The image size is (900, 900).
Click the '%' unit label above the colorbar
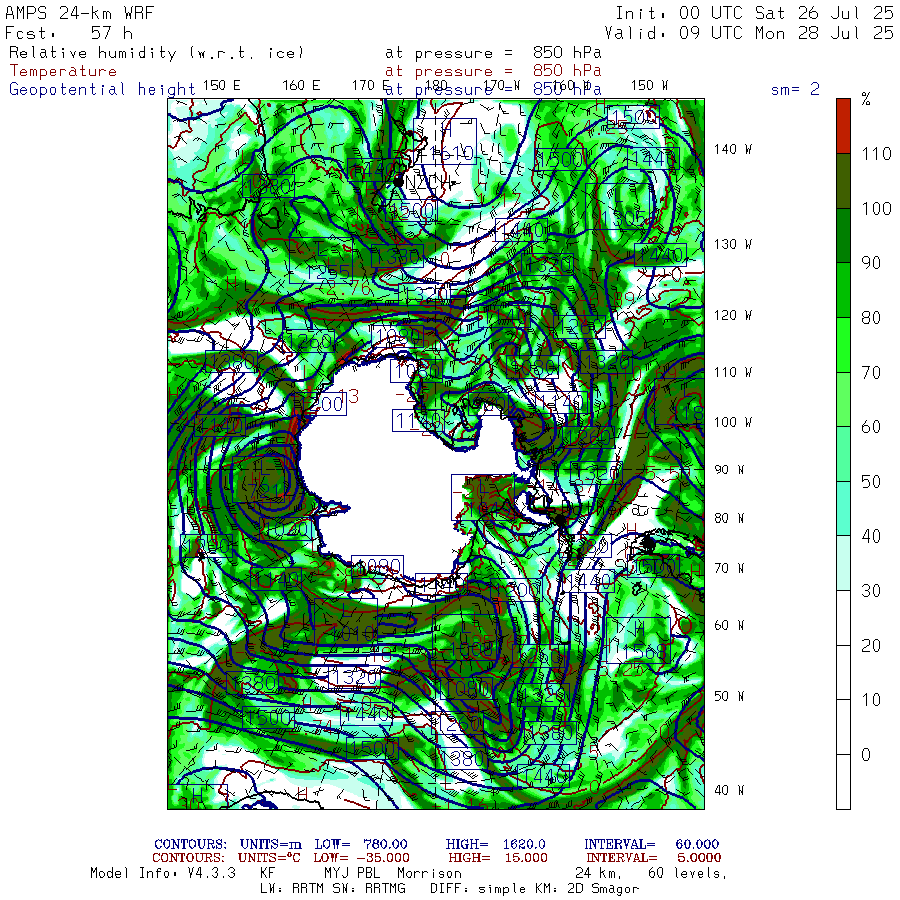[x=866, y=99]
